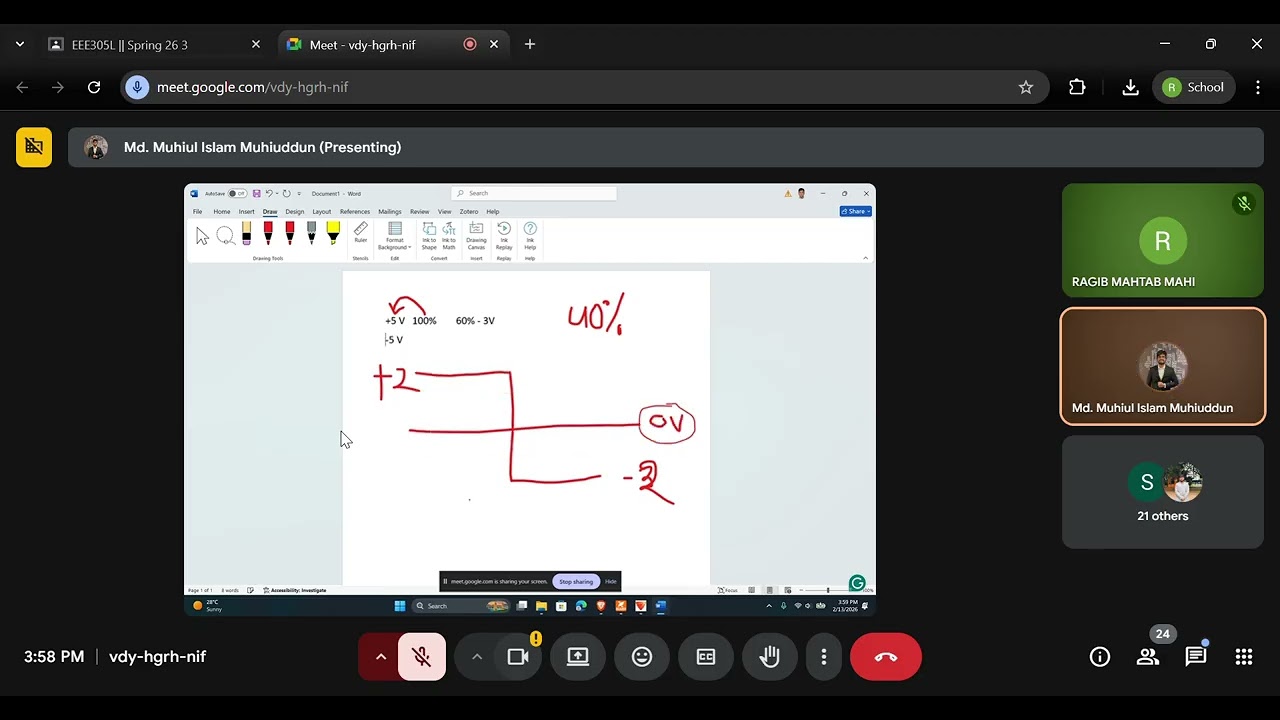Collapse the Word ribbon with the chevron
The height and width of the screenshot is (720, 1280).
pos(866,258)
